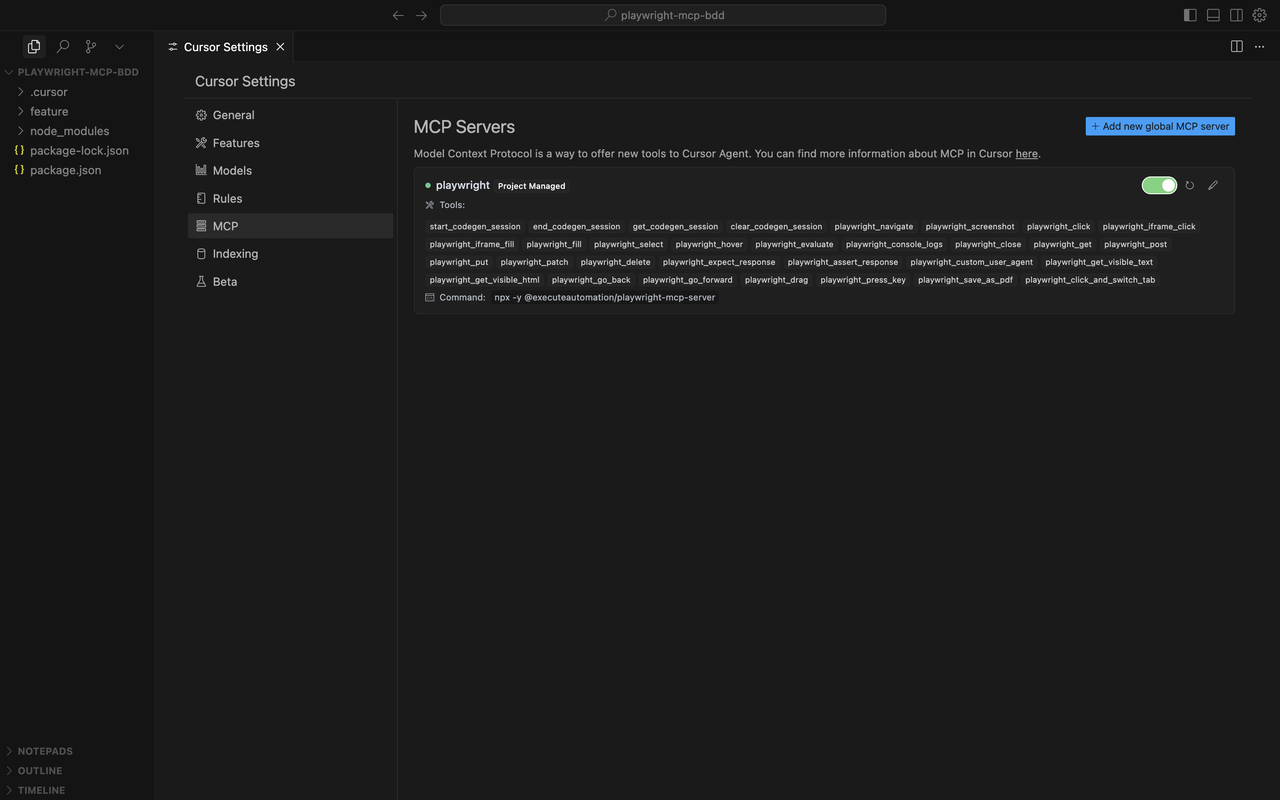The height and width of the screenshot is (800, 1280).
Task: Click the playwright_navigate tool tag
Action: pyautogui.click(x=874, y=227)
